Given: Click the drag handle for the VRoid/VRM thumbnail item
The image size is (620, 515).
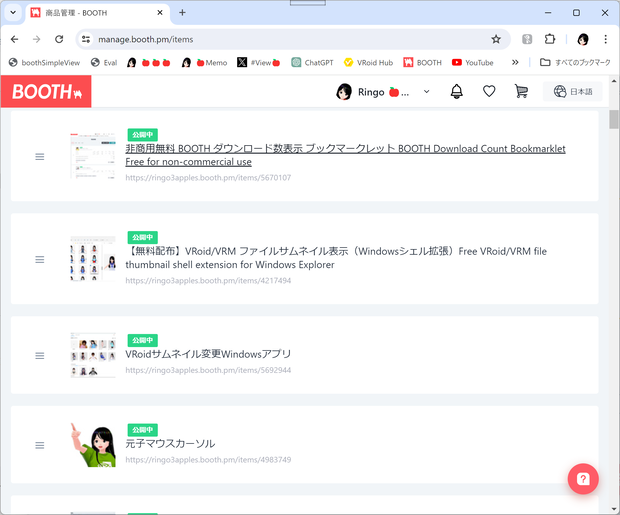Looking at the screenshot, I should click(x=40, y=259).
